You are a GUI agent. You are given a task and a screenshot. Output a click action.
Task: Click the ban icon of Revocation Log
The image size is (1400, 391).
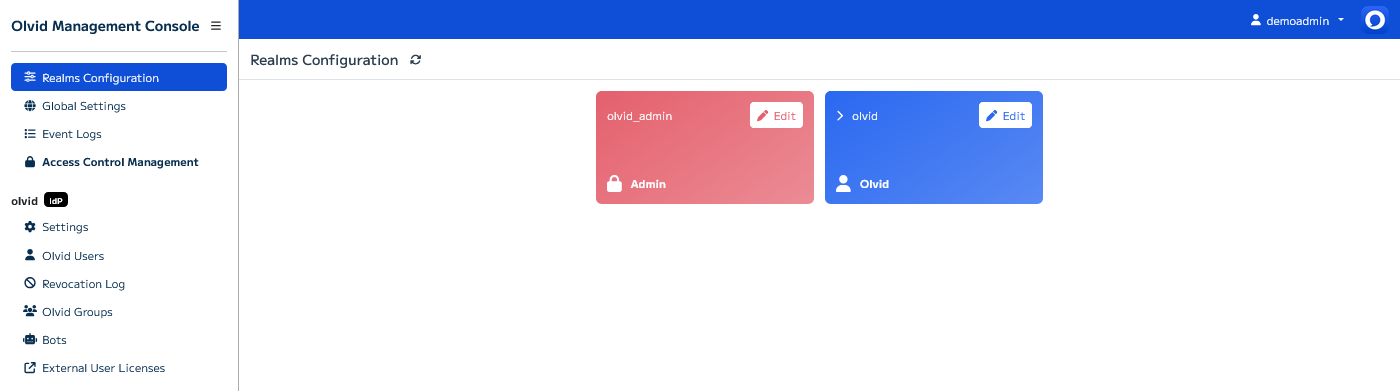coord(30,283)
